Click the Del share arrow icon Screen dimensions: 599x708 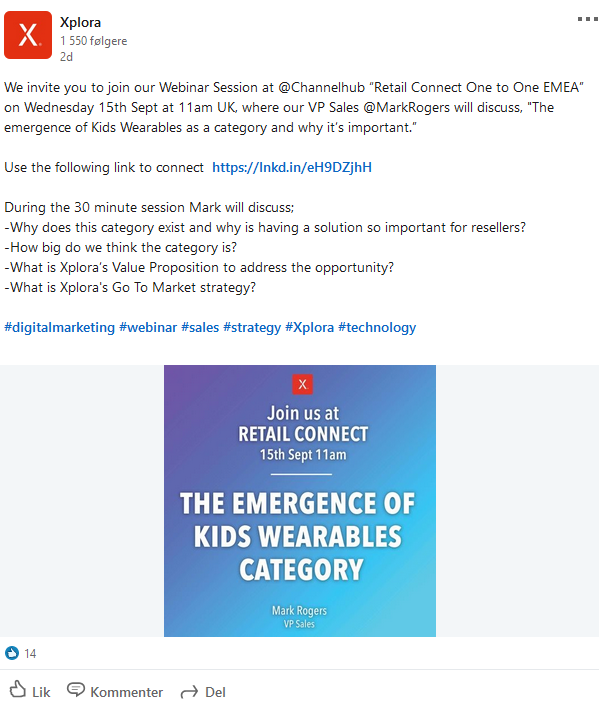pos(189,692)
